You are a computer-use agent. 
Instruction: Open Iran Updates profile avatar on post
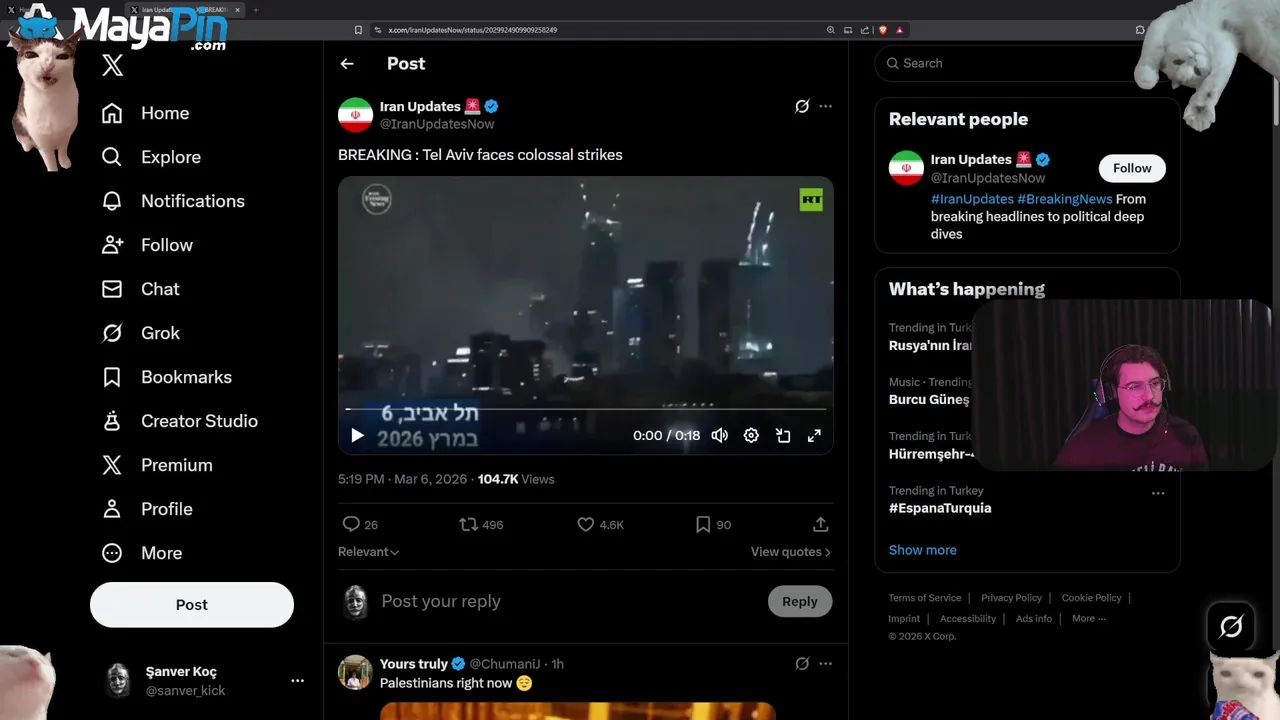click(355, 115)
